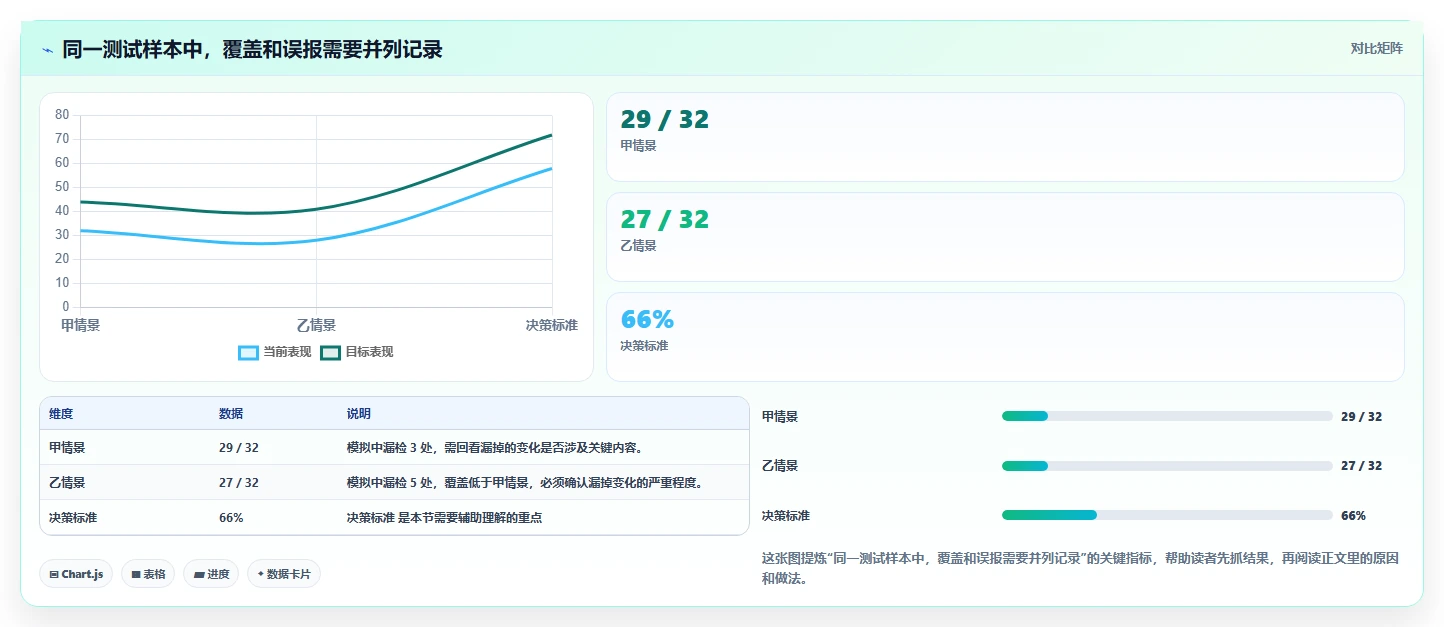Click the 乙情景 progress bar
Screen dimensions: 1444x627
(x=1167, y=466)
